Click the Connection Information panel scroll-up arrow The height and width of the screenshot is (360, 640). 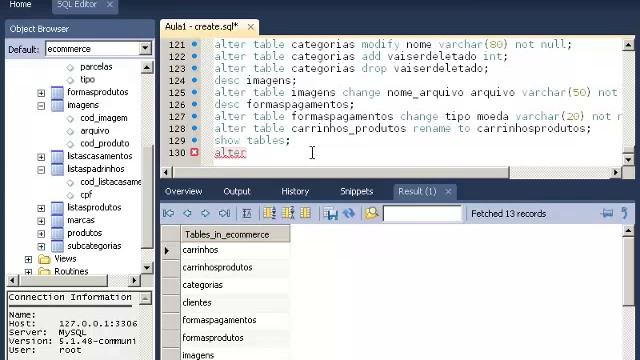tap(145, 298)
